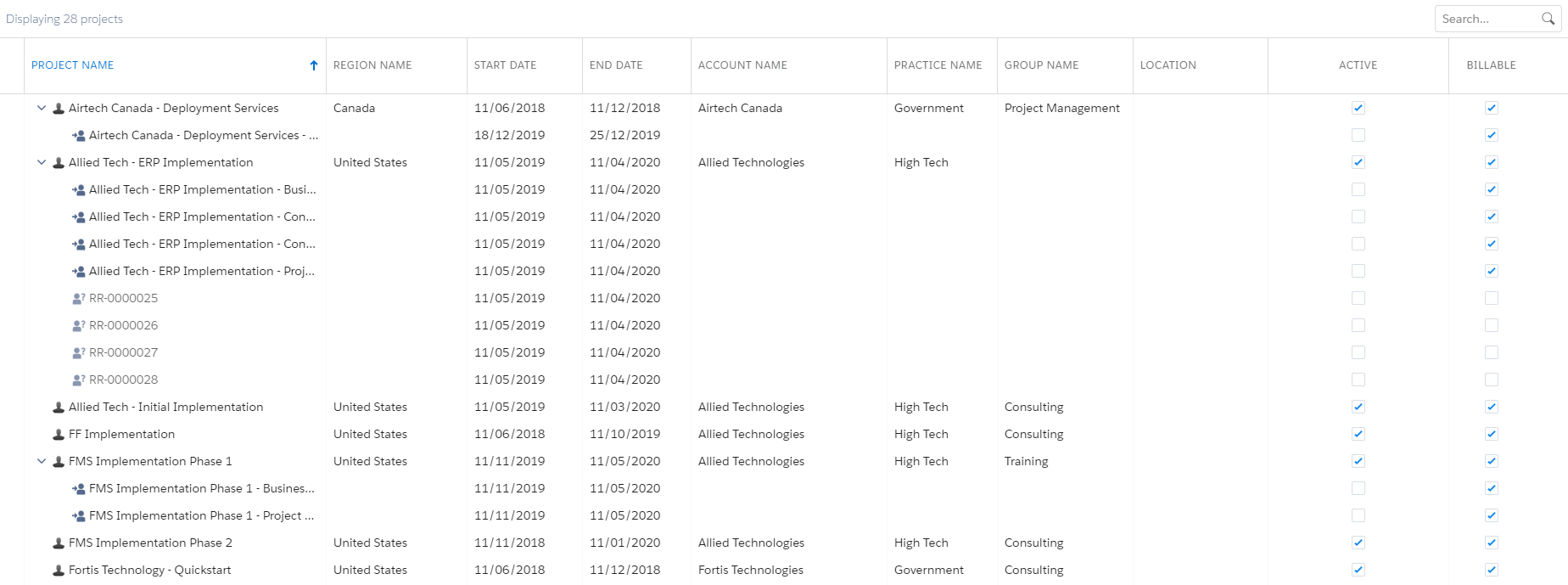Click assignment icon for FMS Phase 1 - Project row
The width and height of the screenshot is (1568, 585).
tap(79, 516)
